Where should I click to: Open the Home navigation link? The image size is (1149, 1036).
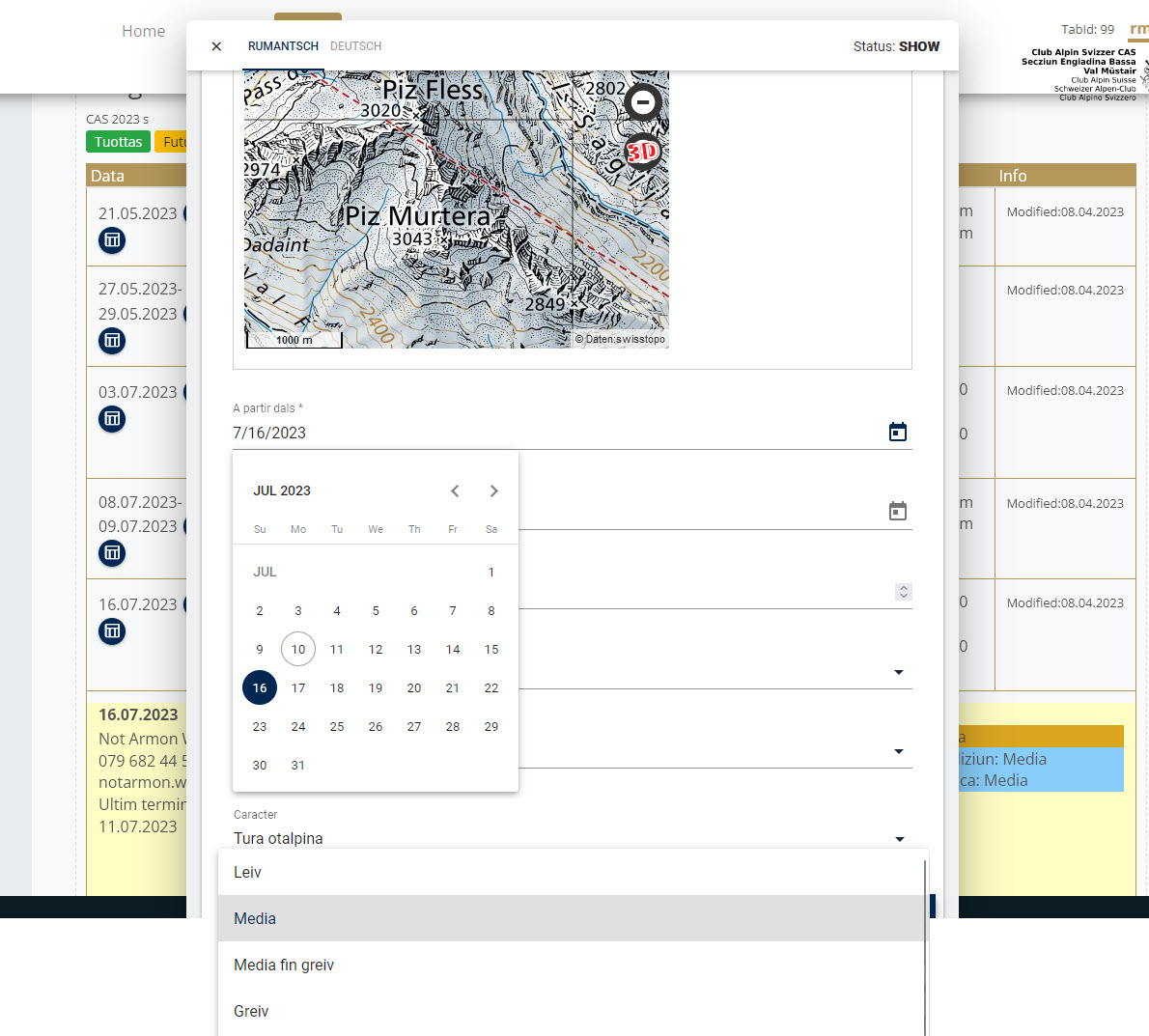click(143, 31)
